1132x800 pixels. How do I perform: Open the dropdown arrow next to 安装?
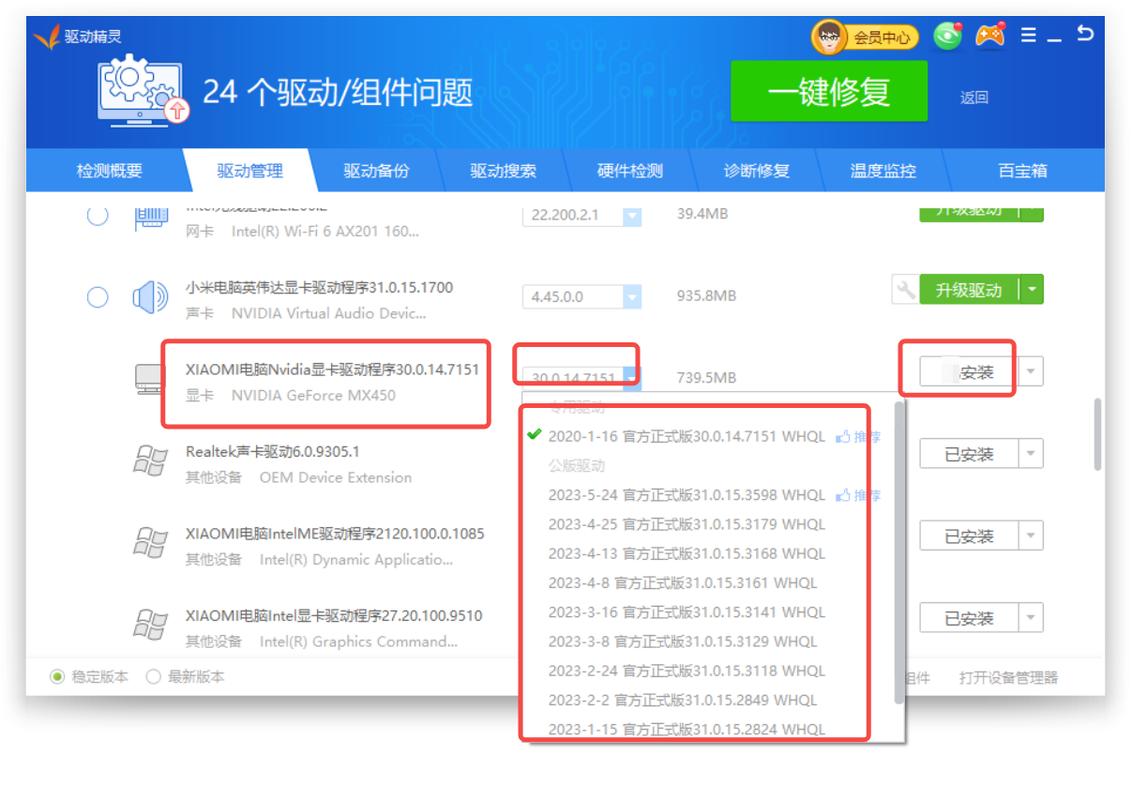tap(1029, 371)
